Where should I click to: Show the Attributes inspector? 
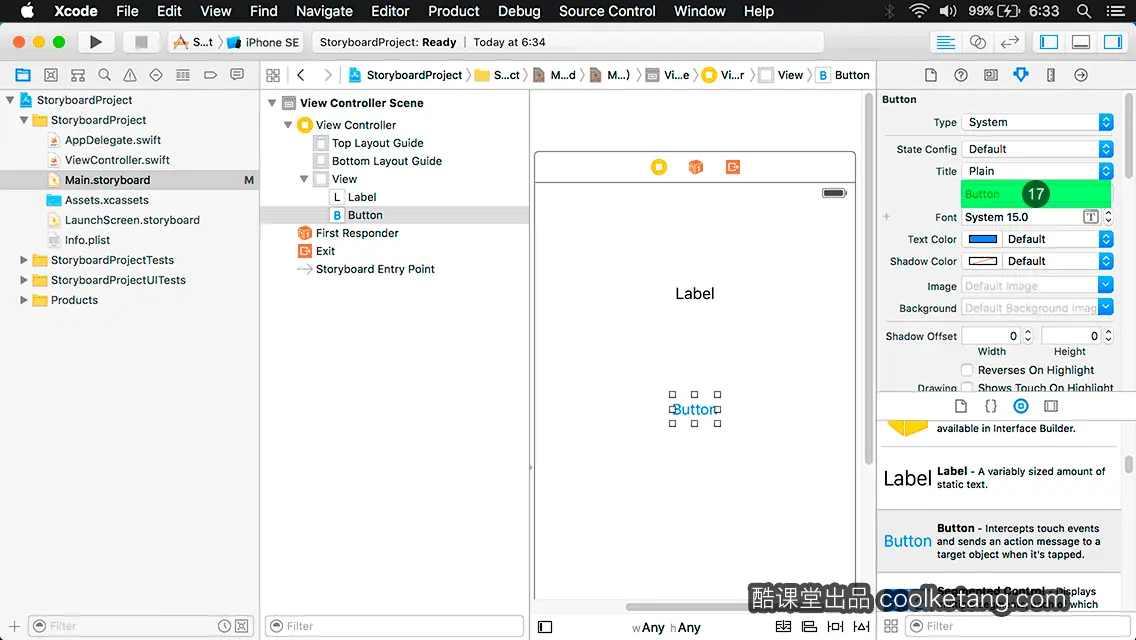pos(1021,75)
